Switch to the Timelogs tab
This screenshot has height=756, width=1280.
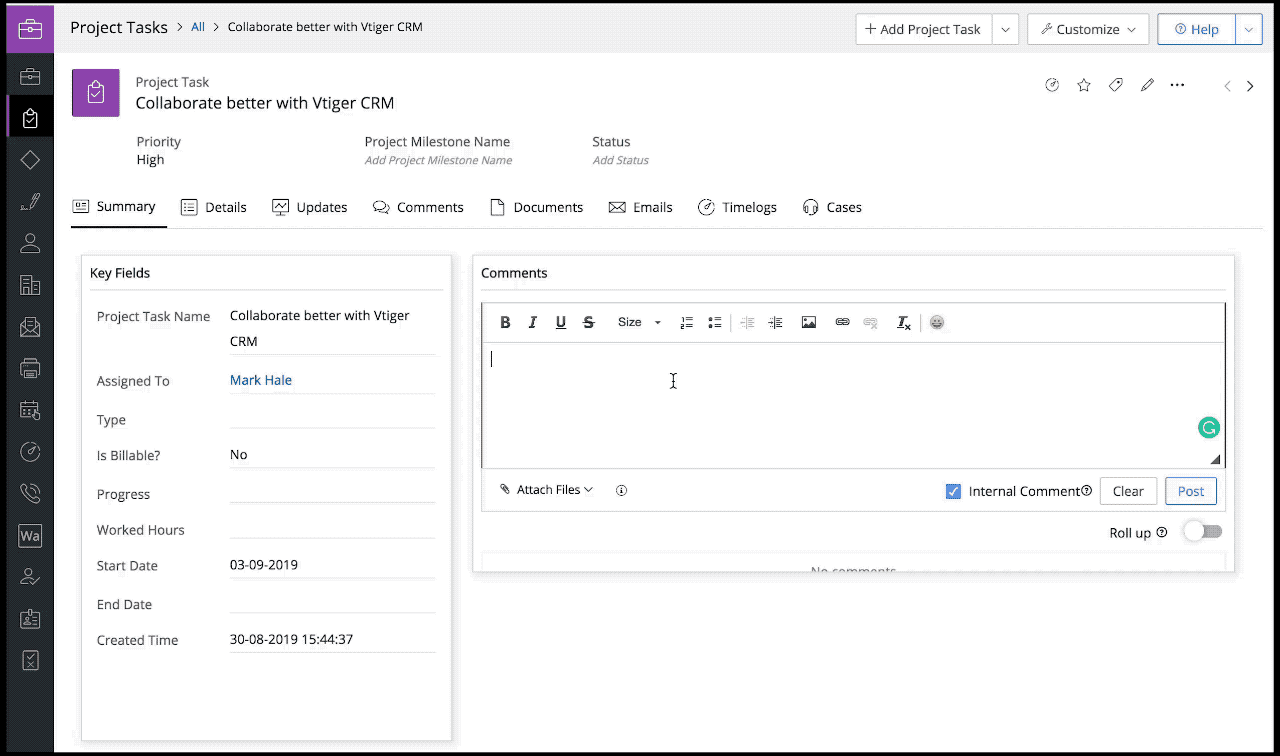(x=737, y=207)
